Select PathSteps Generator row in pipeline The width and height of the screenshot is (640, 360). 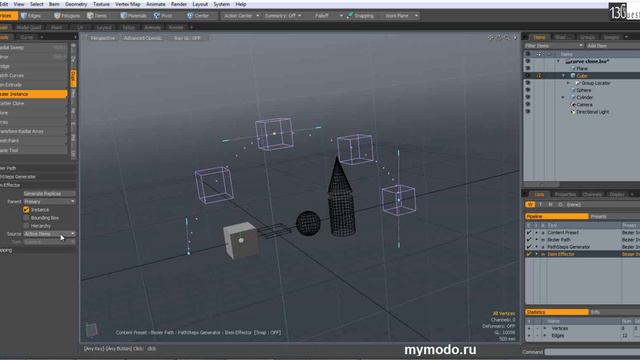tap(582, 247)
